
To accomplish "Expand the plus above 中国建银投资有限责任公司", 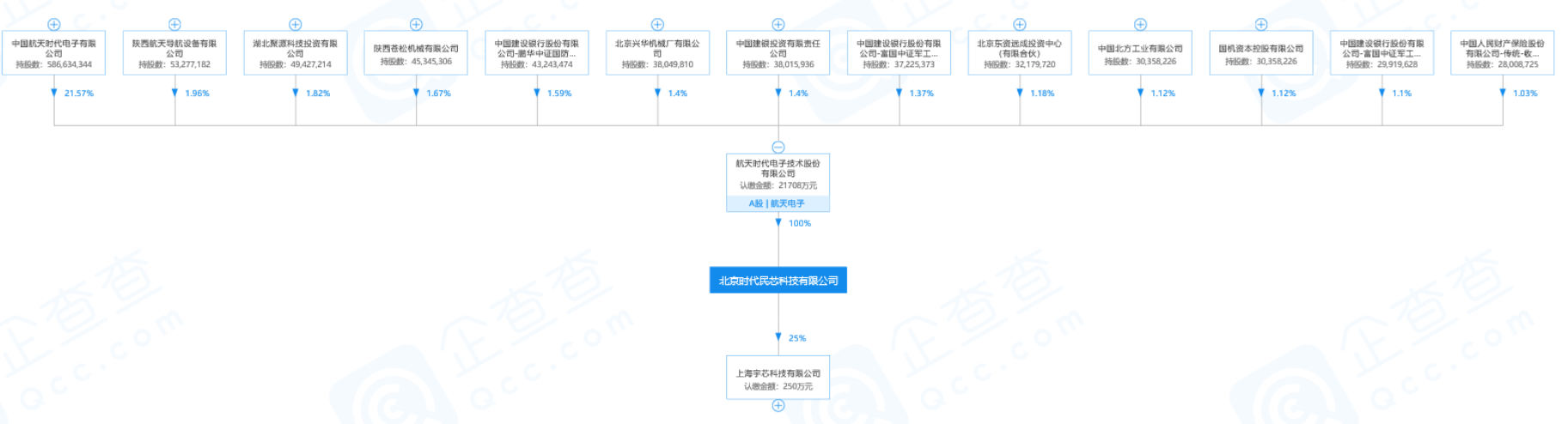I will (778, 25).
